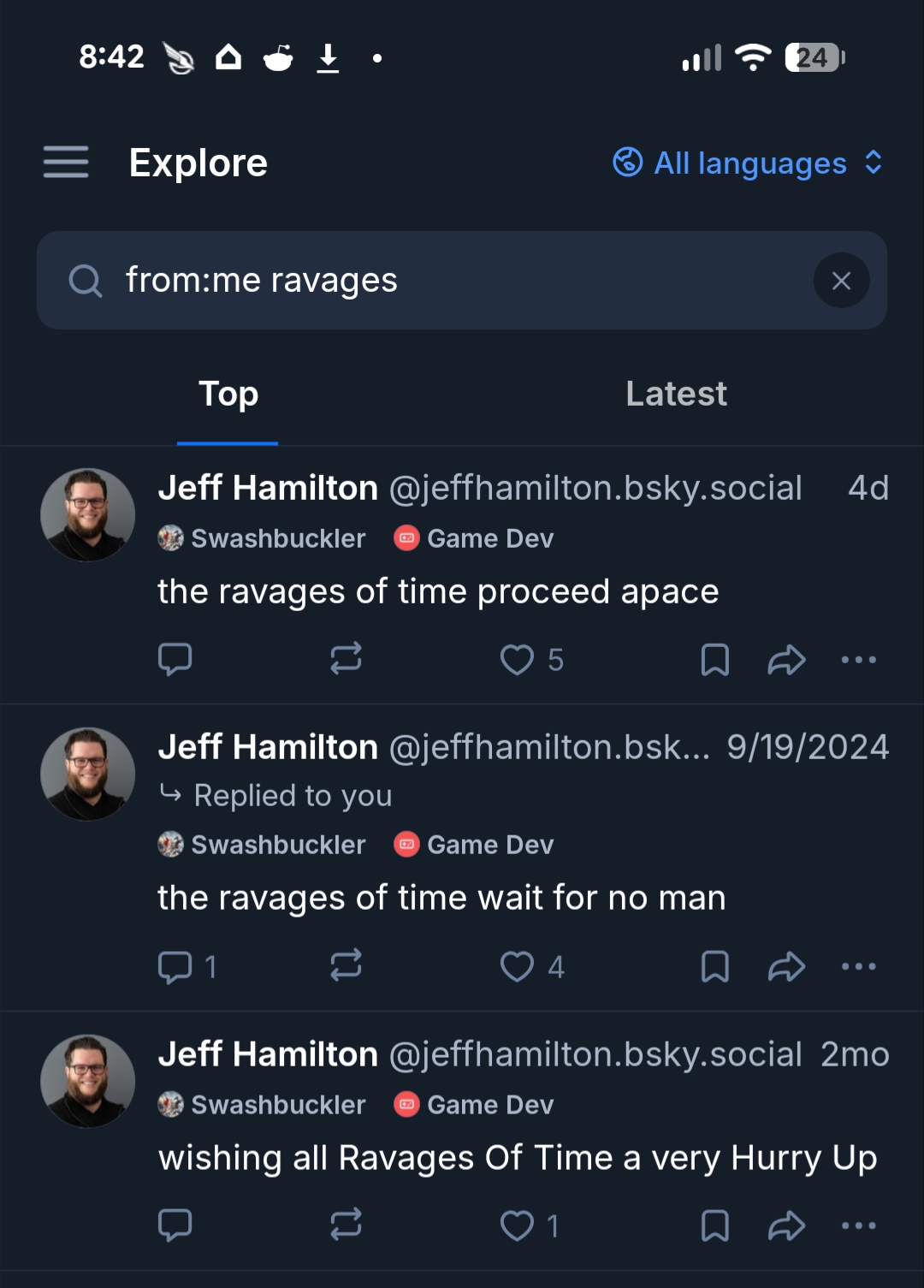Repost the "Hurry Up" post

pos(346,1225)
